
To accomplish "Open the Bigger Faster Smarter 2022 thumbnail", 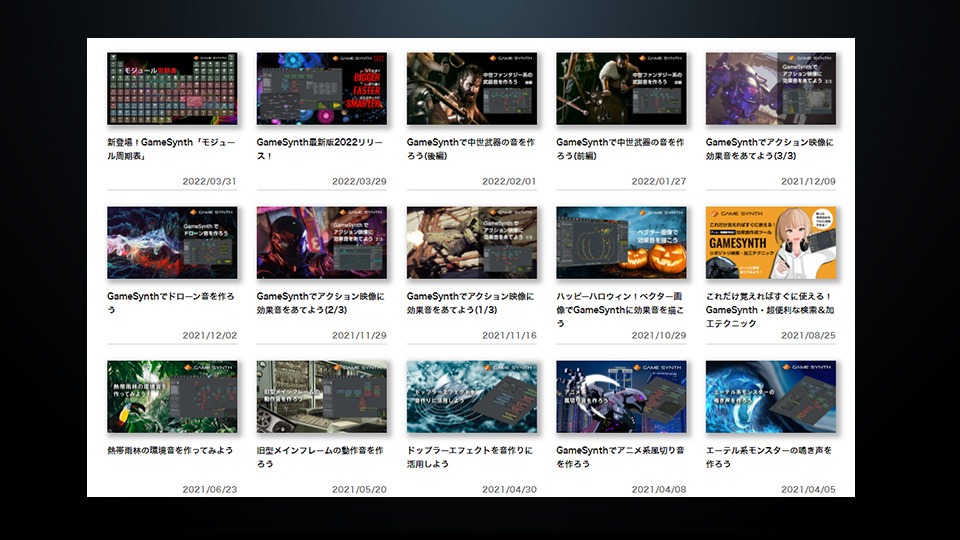I will coord(321,88).
